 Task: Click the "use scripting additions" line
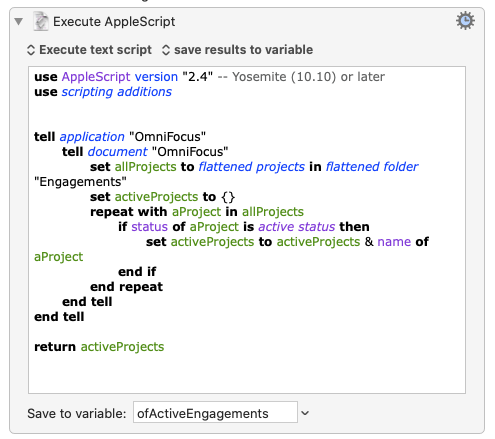coord(103,92)
